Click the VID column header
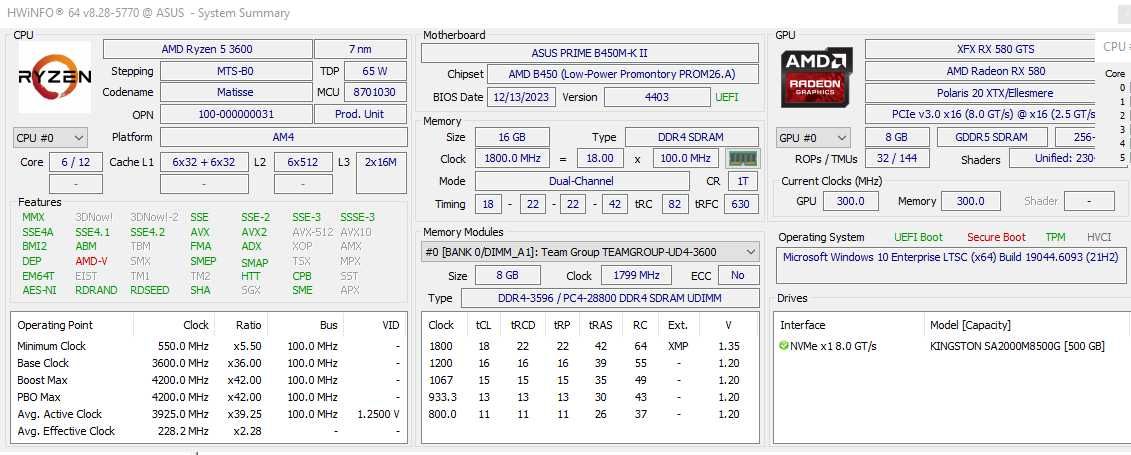 pos(390,325)
